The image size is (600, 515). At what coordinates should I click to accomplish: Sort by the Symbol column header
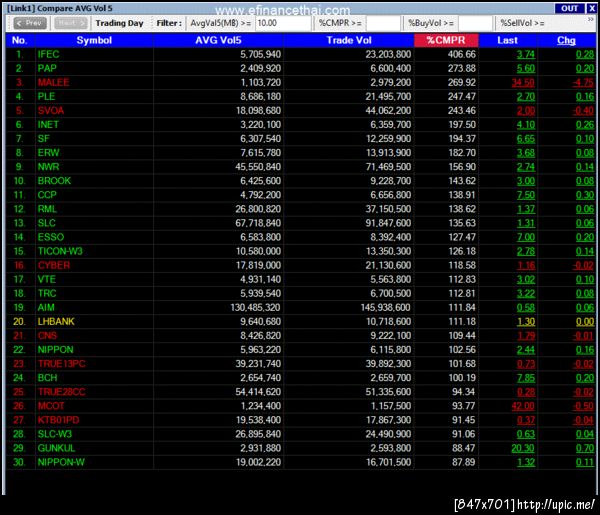pos(94,40)
